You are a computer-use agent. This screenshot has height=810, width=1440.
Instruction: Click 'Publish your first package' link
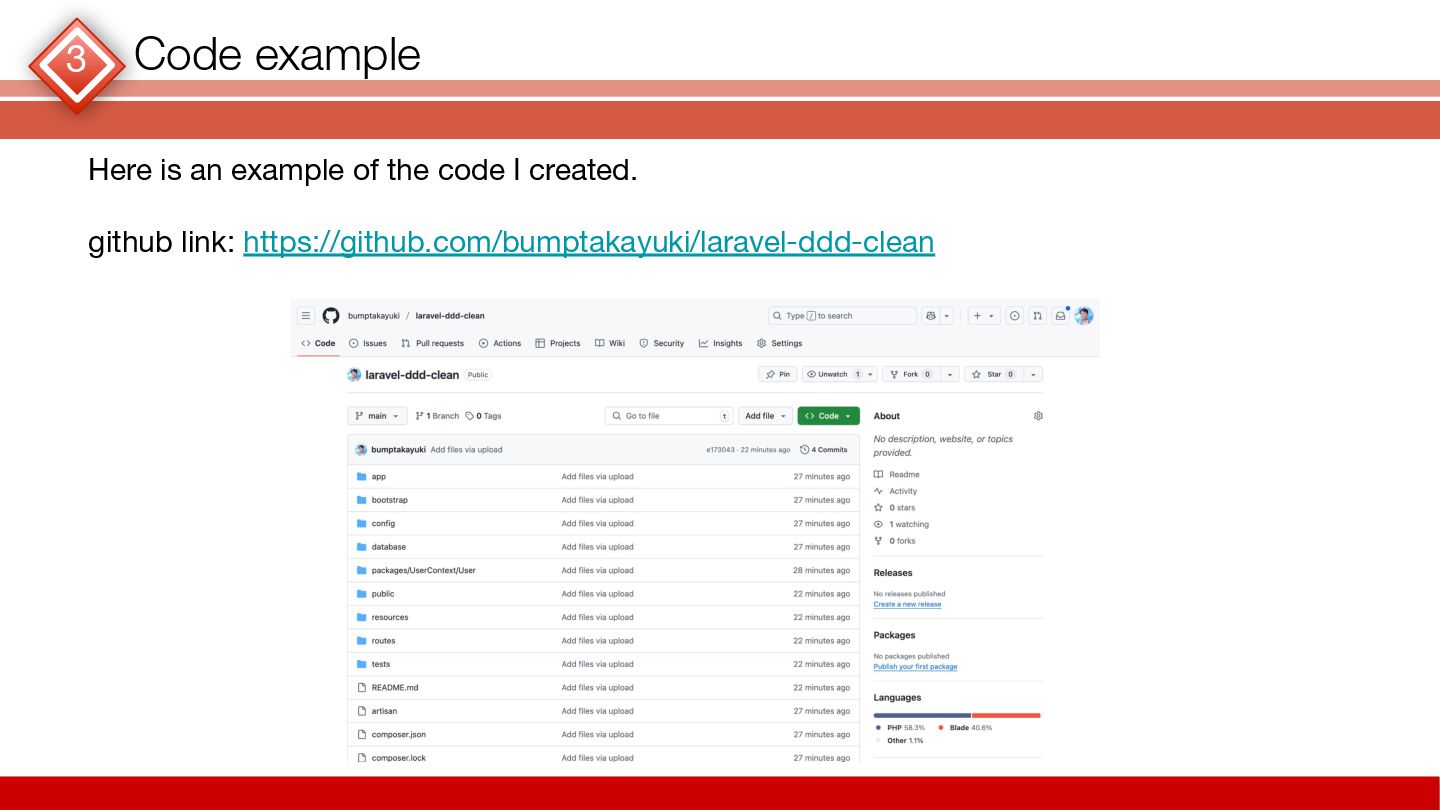(915, 667)
